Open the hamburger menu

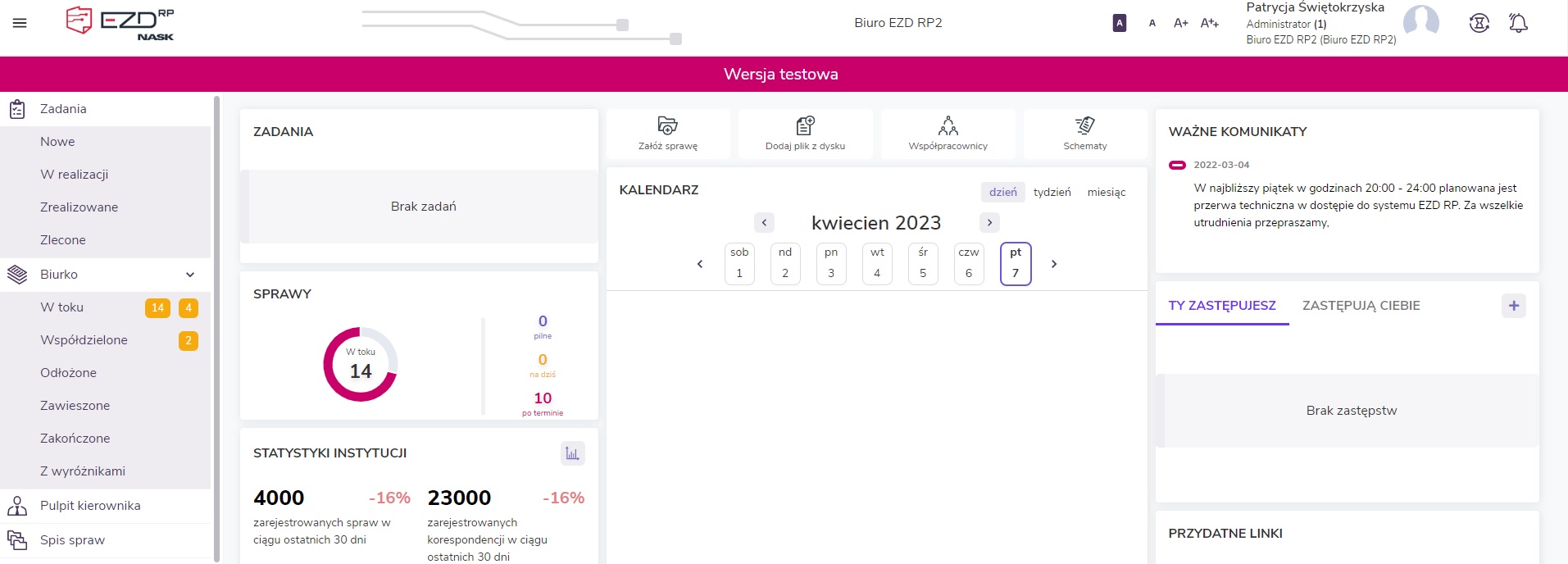(x=20, y=23)
